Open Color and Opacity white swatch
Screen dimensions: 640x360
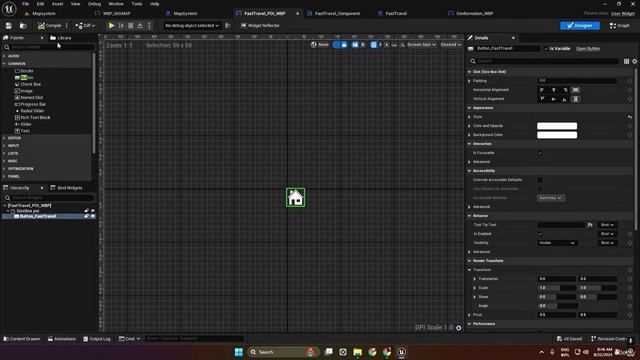tap(557, 126)
